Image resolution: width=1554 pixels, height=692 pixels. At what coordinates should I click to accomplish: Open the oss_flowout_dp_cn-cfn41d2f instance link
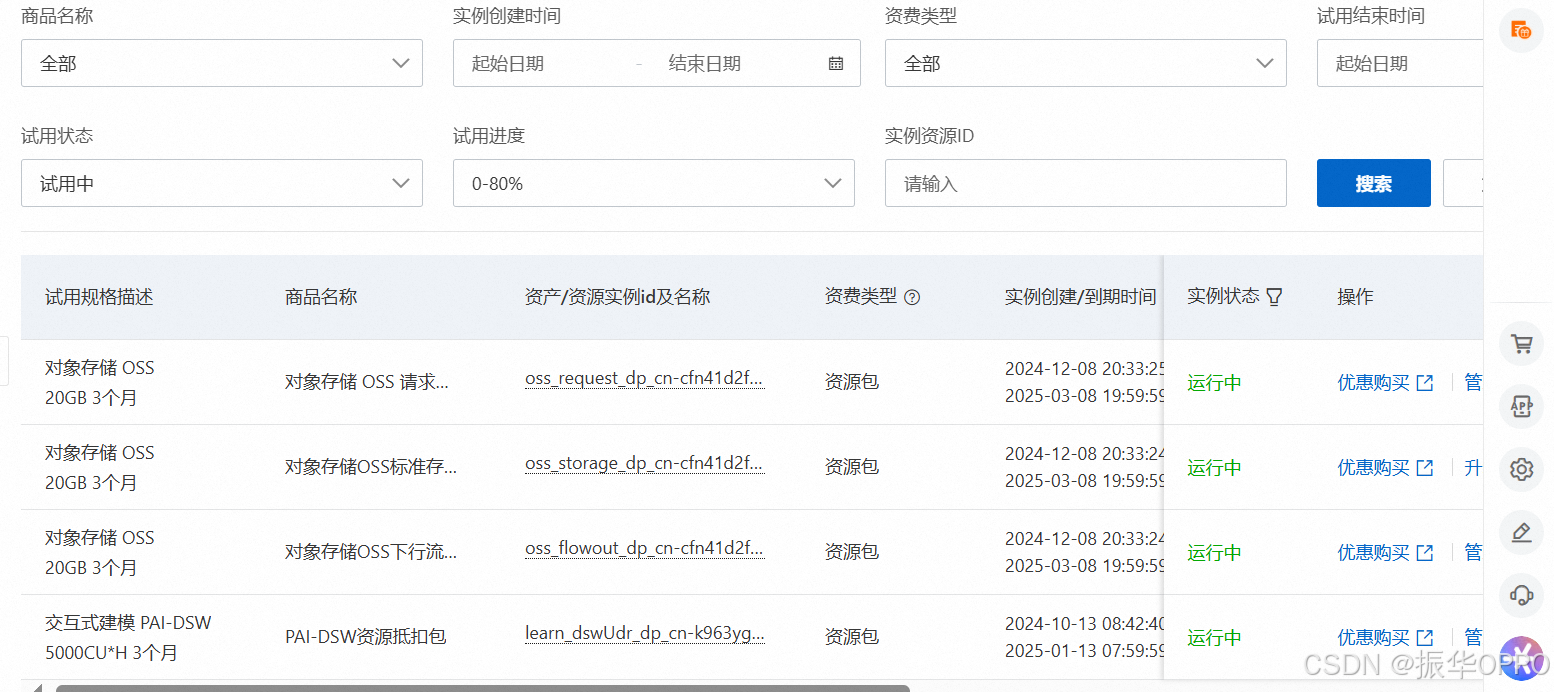645,549
